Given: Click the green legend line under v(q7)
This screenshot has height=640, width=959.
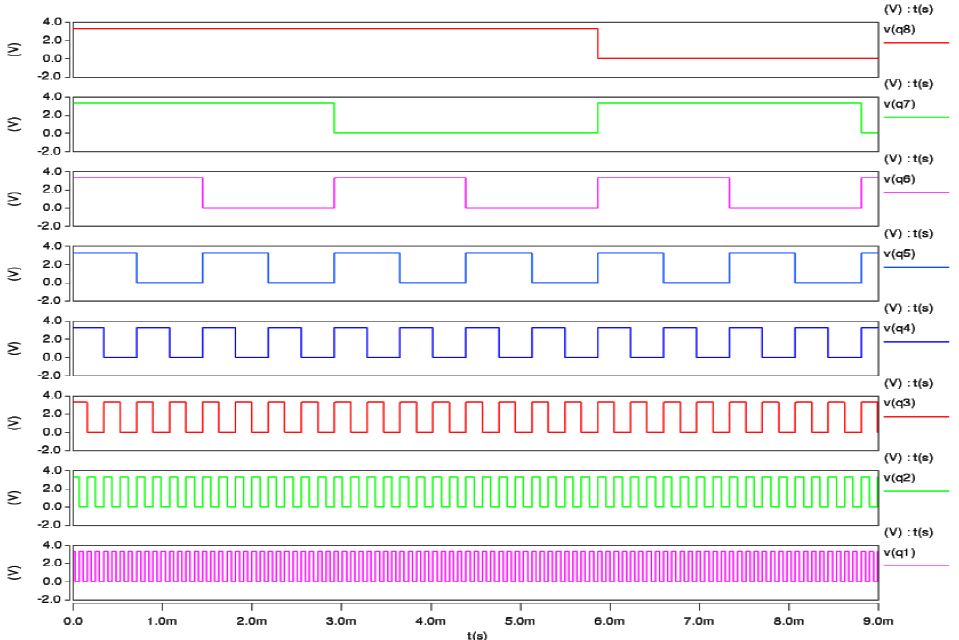Looking at the screenshot, I should [916, 117].
